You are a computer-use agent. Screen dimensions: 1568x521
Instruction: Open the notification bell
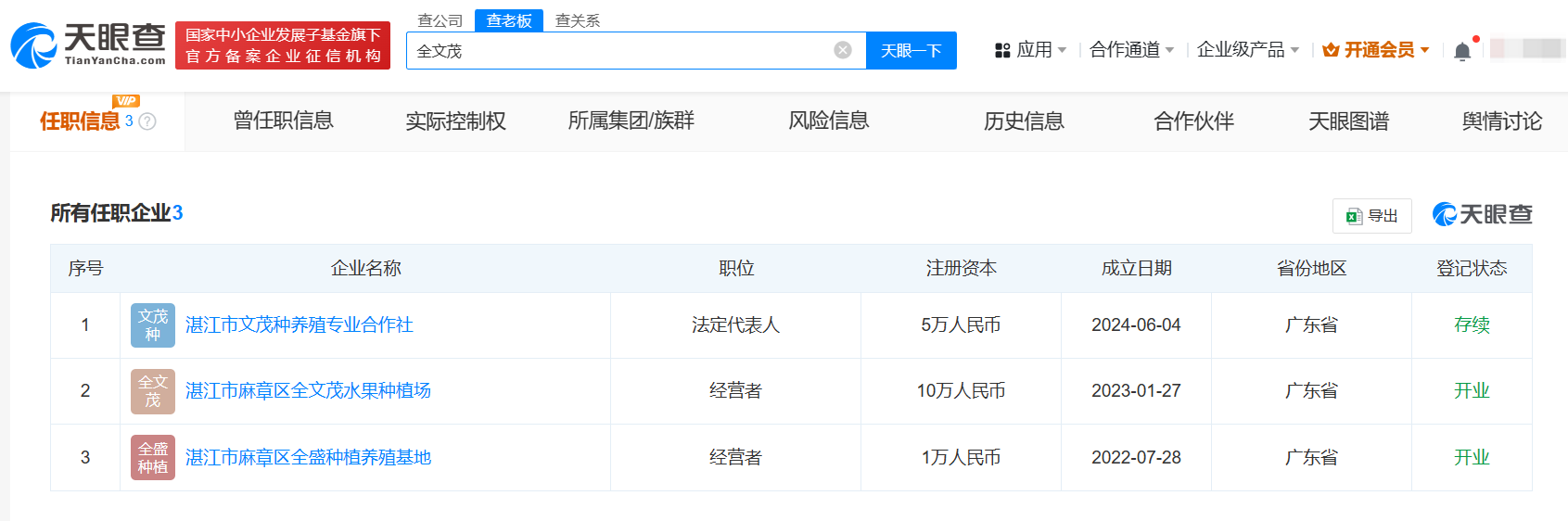[1462, 51]
